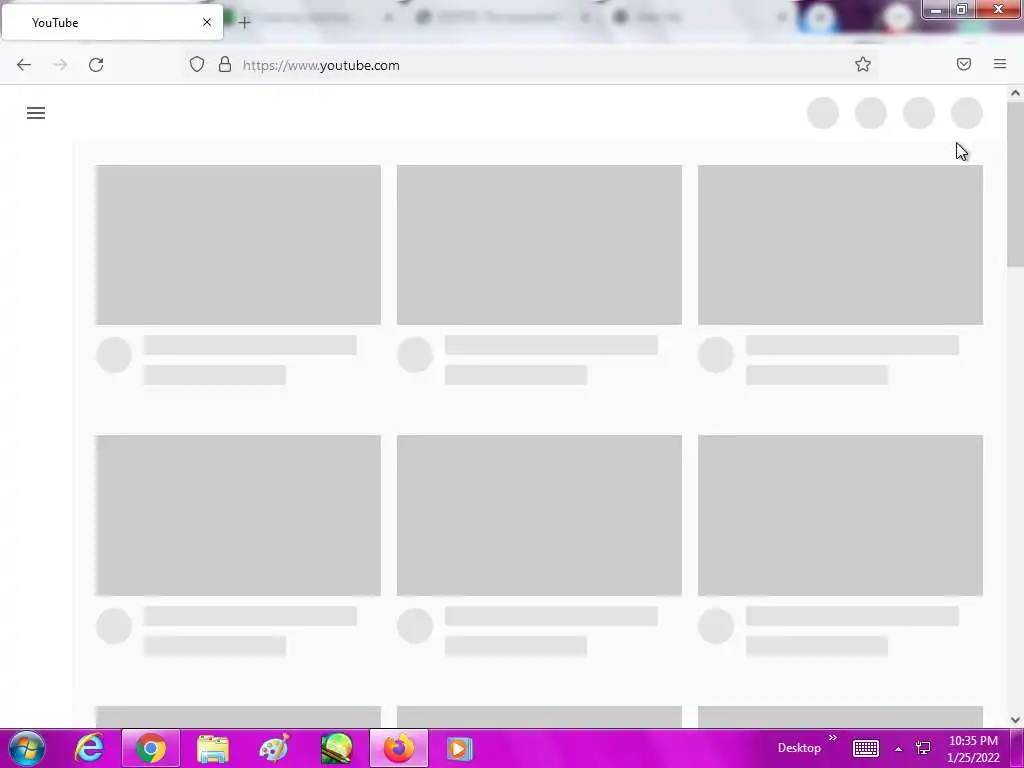The height and width of the screenshot is (768, 1024).
Task: Click the vertical scrollbar thumb
Action: pos(1015,184)
